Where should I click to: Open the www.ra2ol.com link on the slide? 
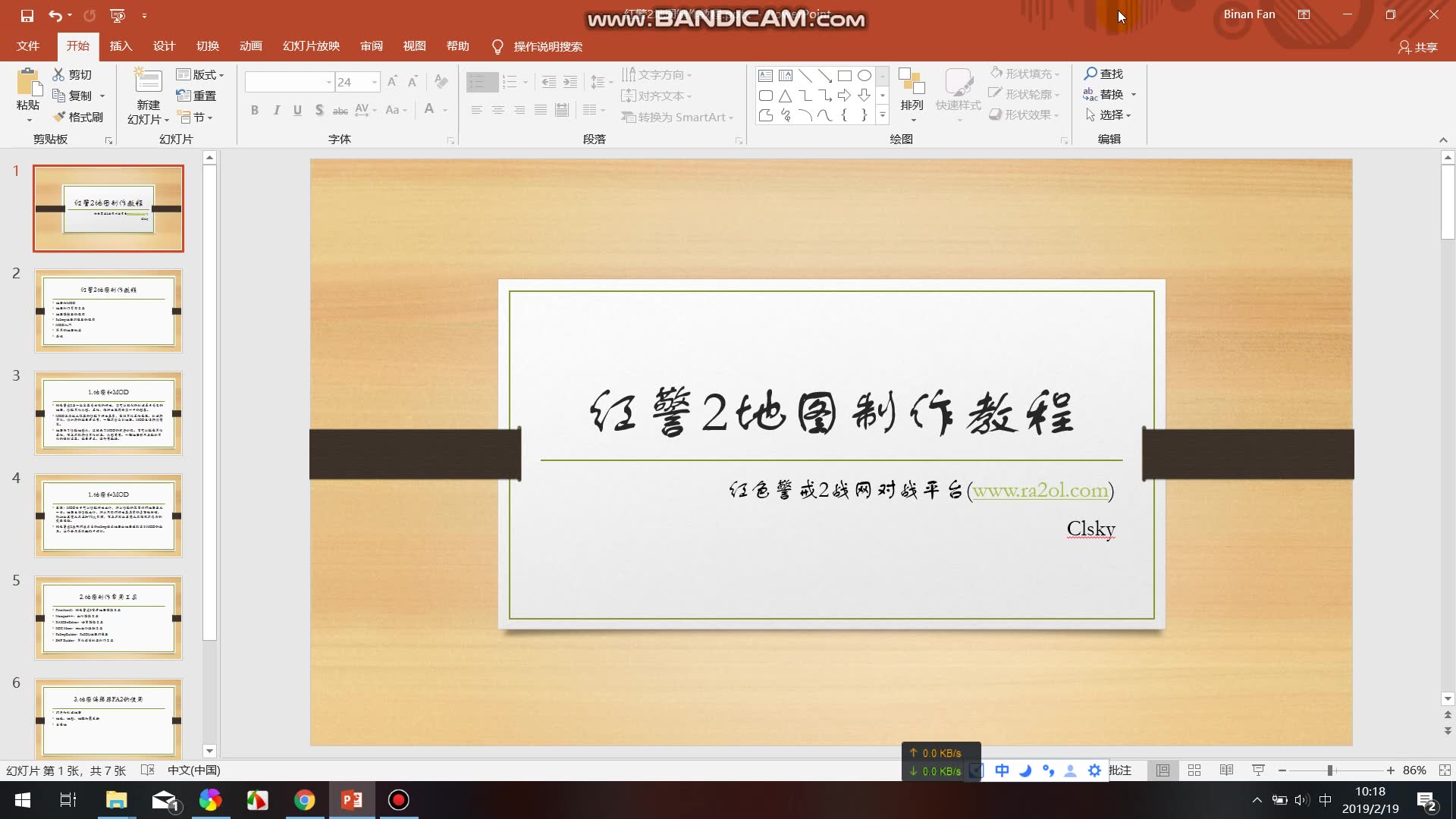(x=1040, y=491)
